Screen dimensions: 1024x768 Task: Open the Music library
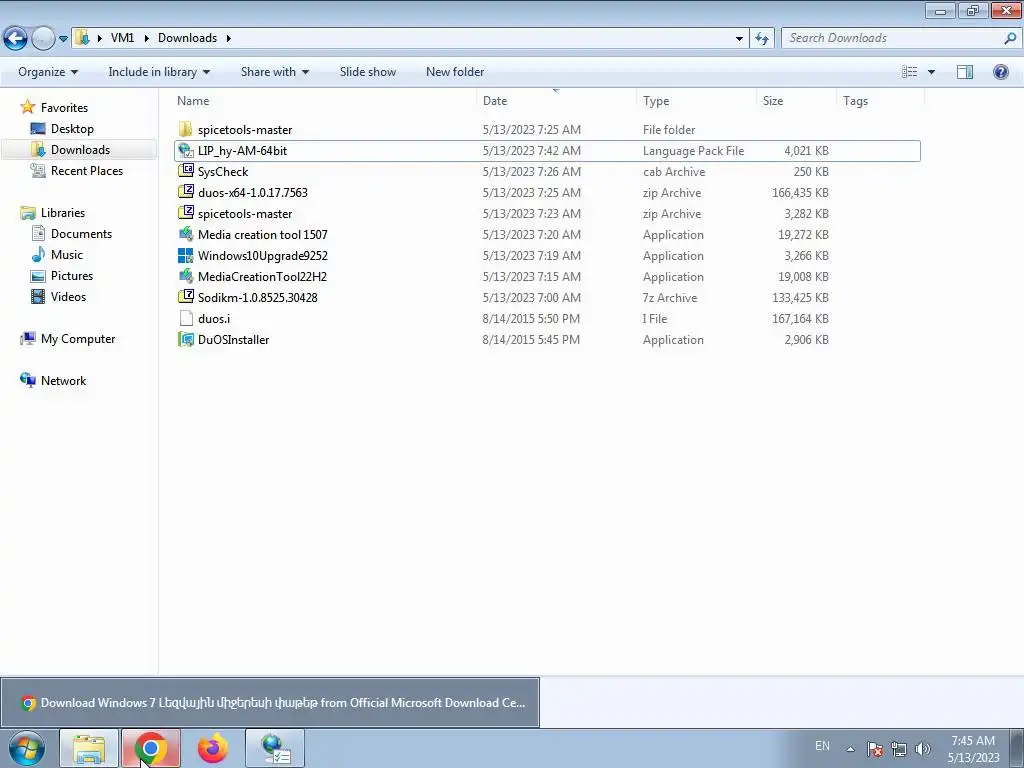coord(67,255)
